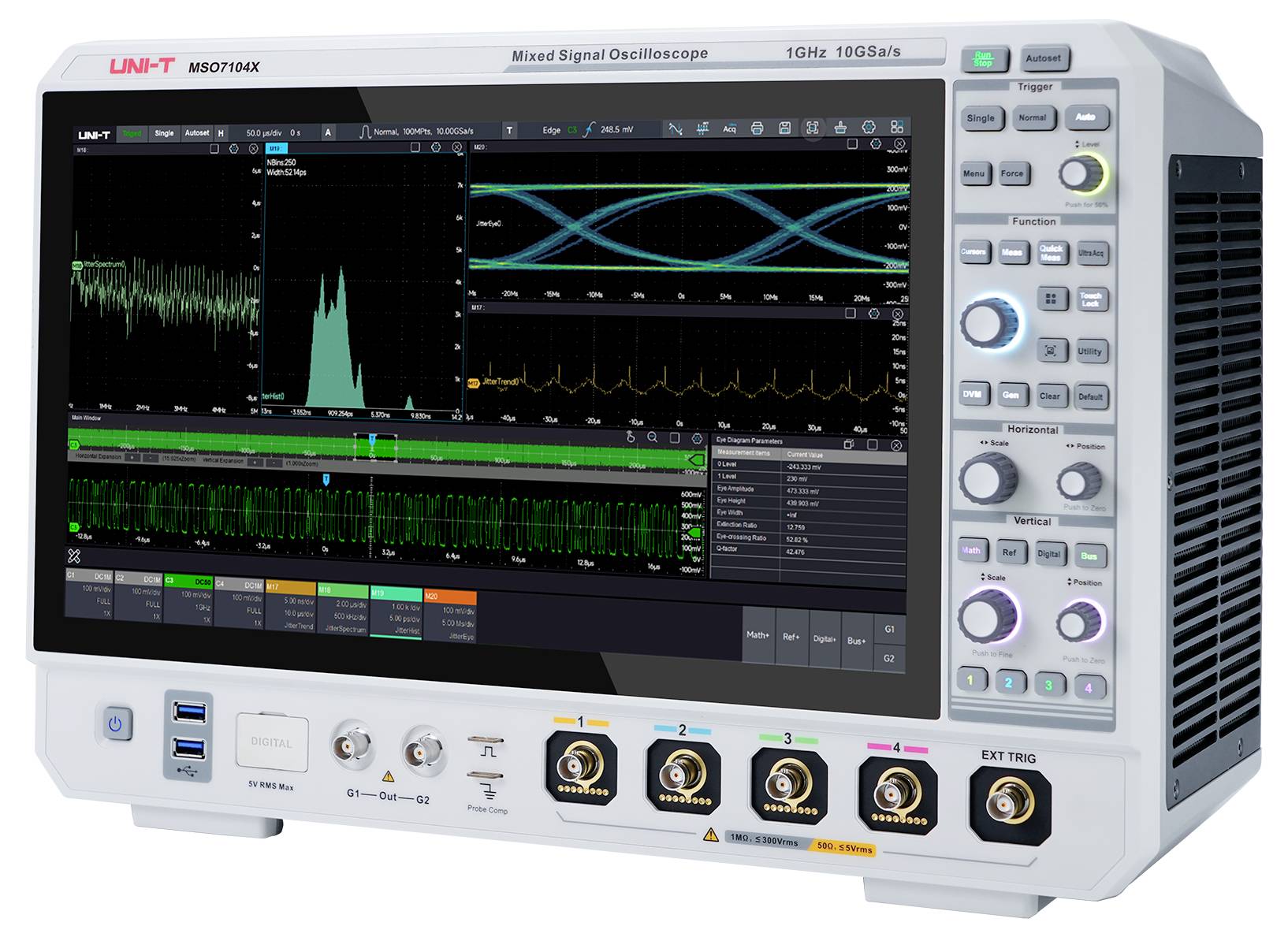Click the zoom magnifier in Main Window
The width and height of the screenshot is (1288, 937).
(x=652, y=437)
